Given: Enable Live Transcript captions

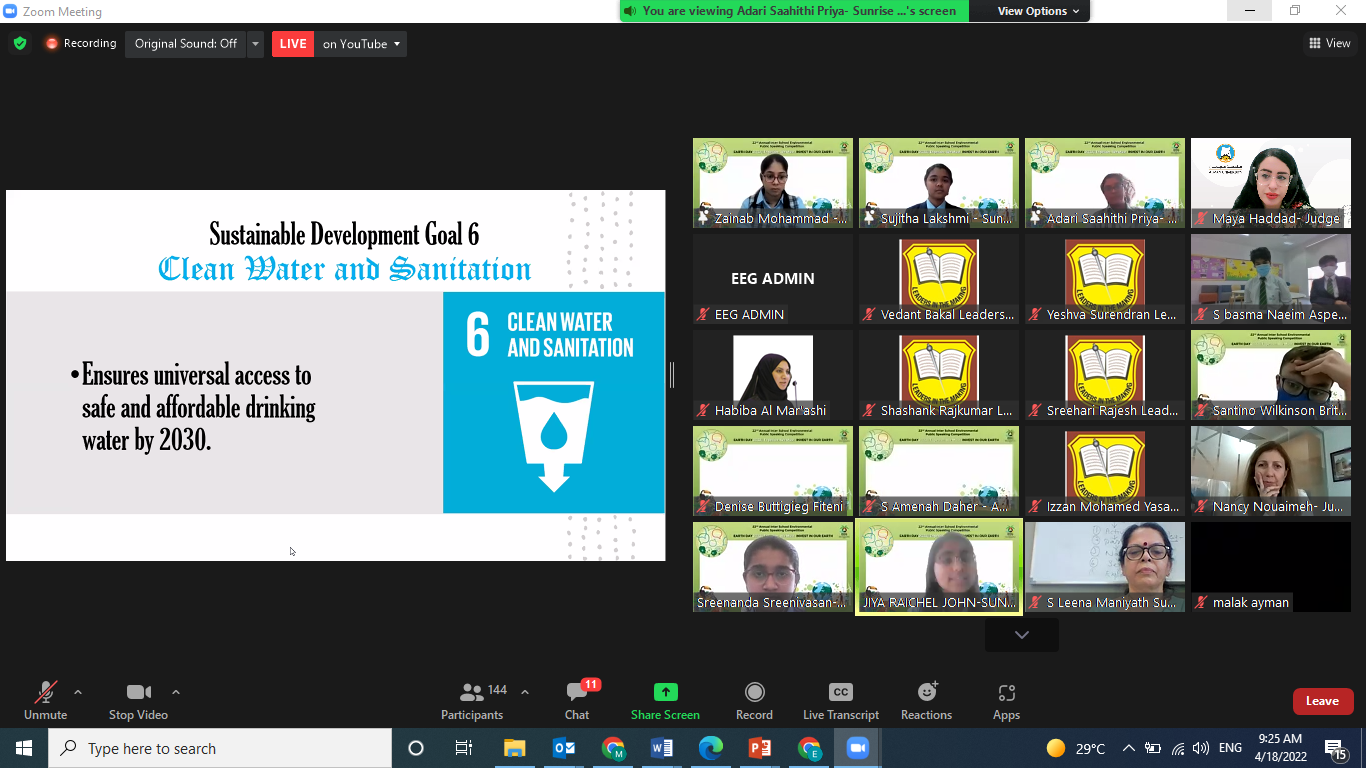Looking at the screenshot, I should 840,700.
